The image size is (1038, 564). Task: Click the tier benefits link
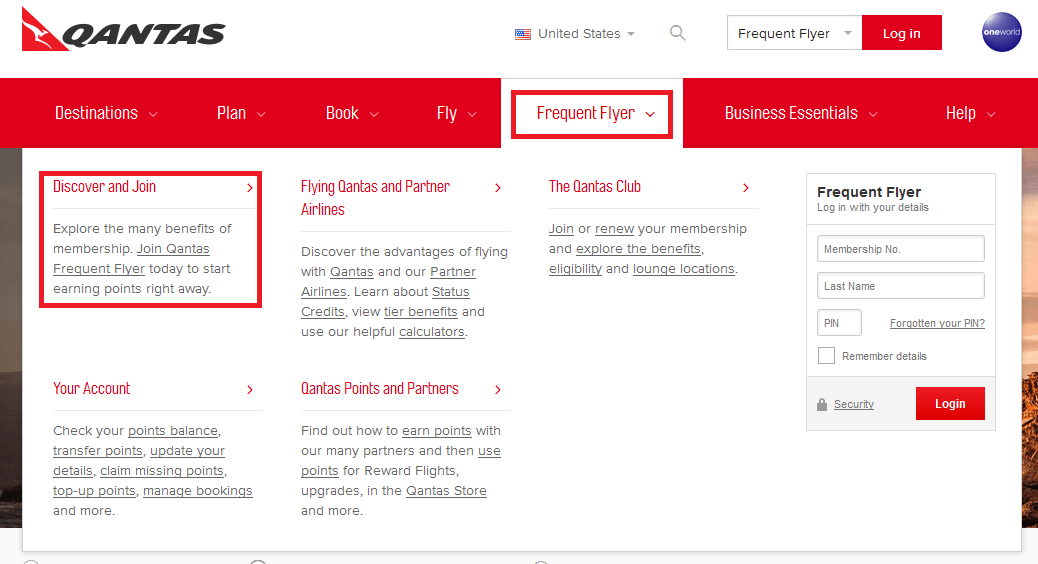tap(420, 312)
